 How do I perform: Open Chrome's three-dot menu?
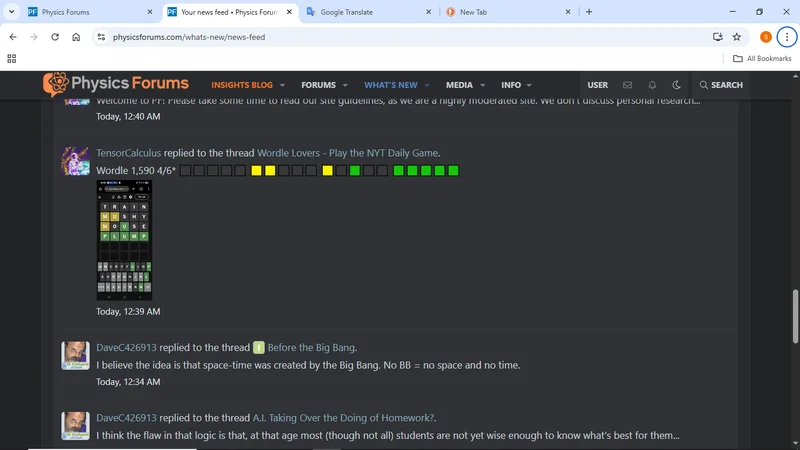[787, 37]
